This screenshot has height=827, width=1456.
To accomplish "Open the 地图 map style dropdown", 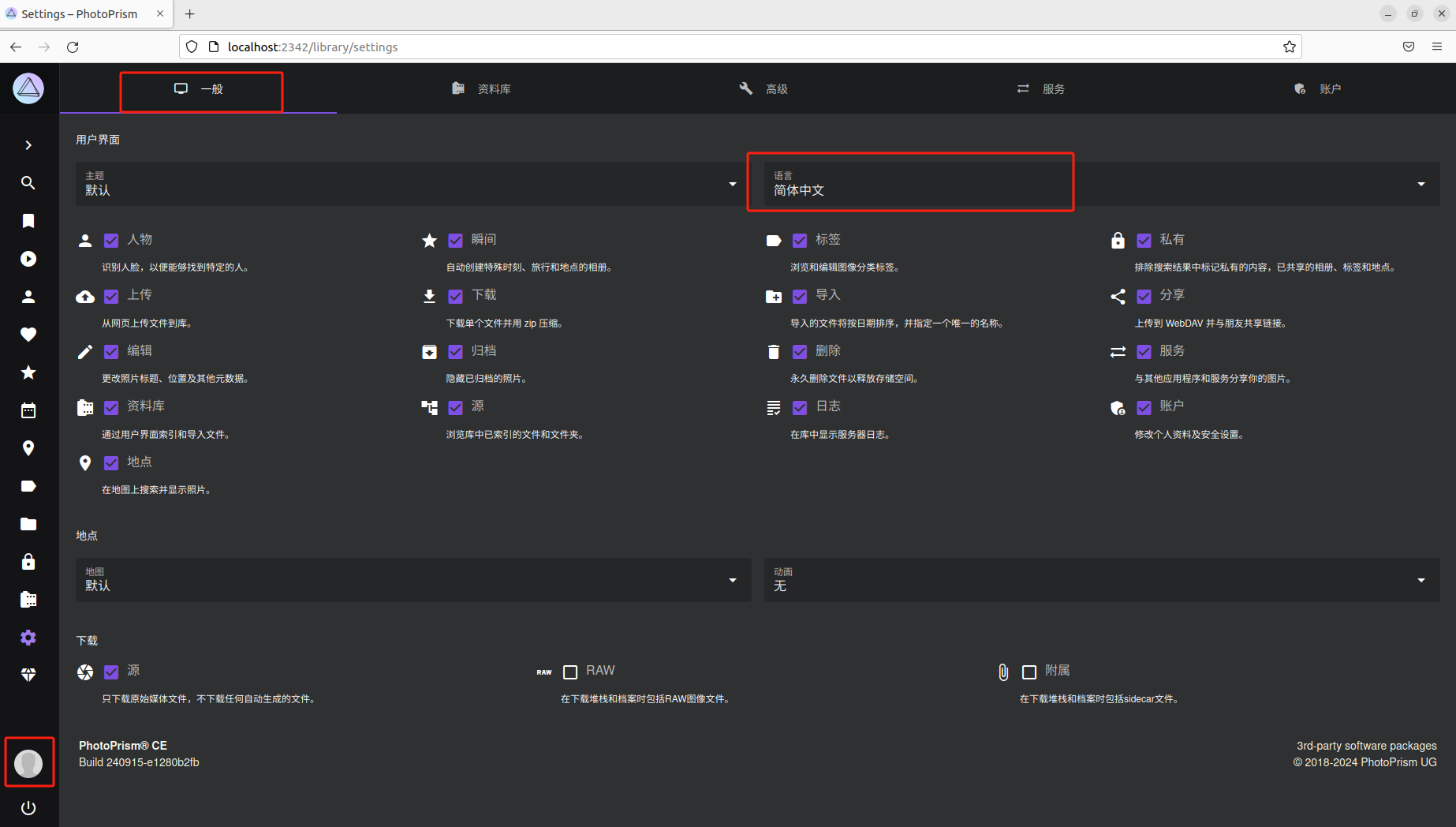I will [x=413, y=580].
